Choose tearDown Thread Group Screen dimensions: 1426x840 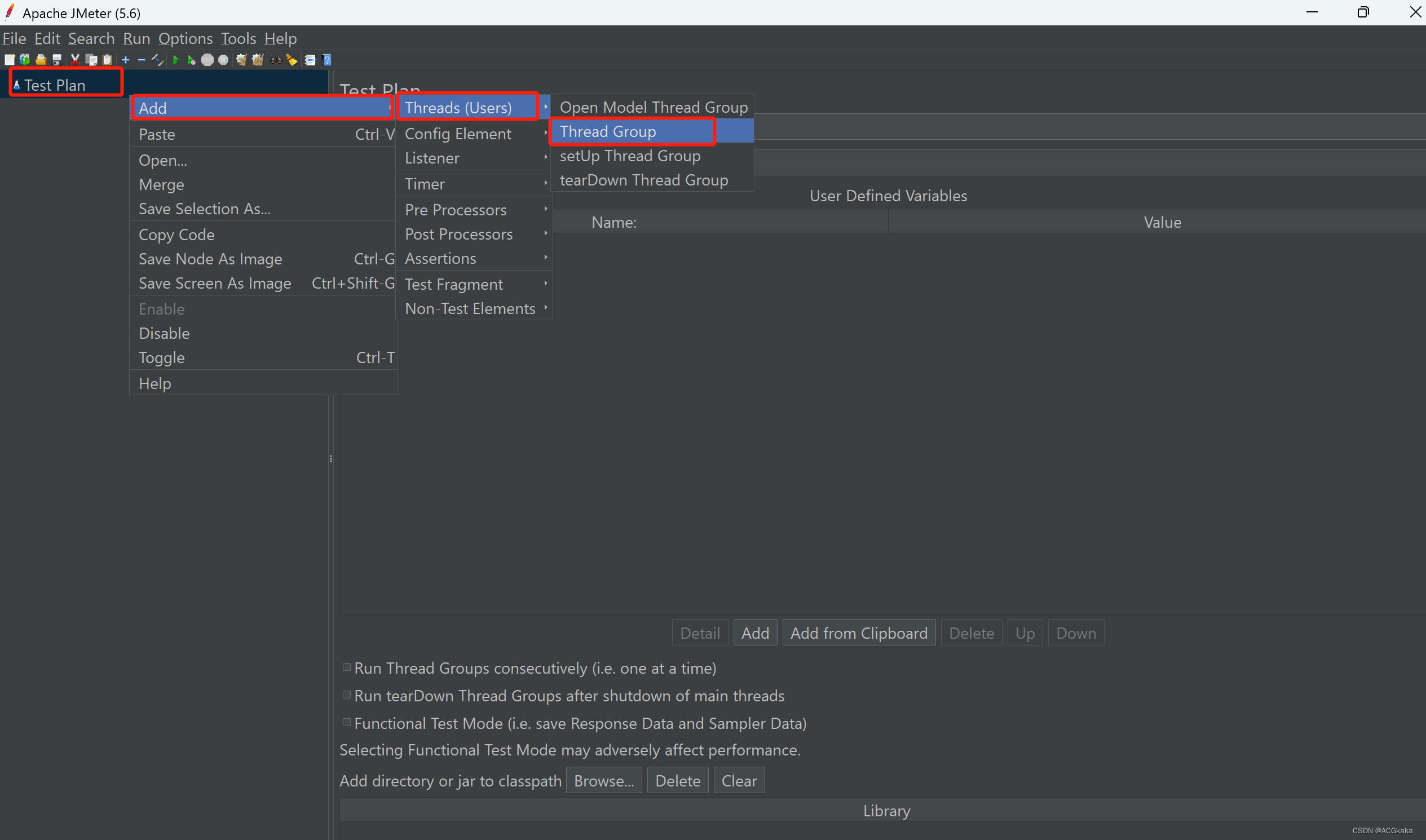coord(652,180)
